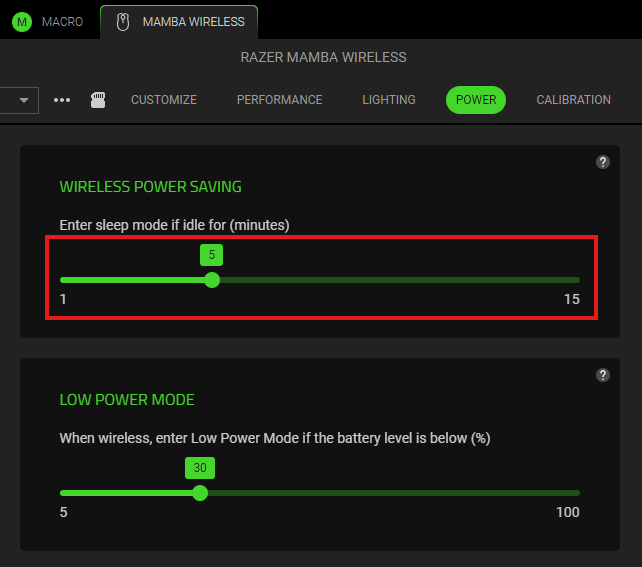The height and width of the screenshot is (567, 642).
Task: Click the battery slider maximum label 100
Action: (x=567, y=512)
